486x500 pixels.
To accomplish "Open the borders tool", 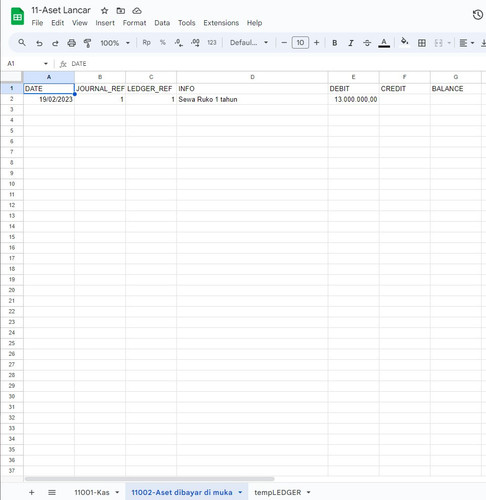I will click(422, 43).
